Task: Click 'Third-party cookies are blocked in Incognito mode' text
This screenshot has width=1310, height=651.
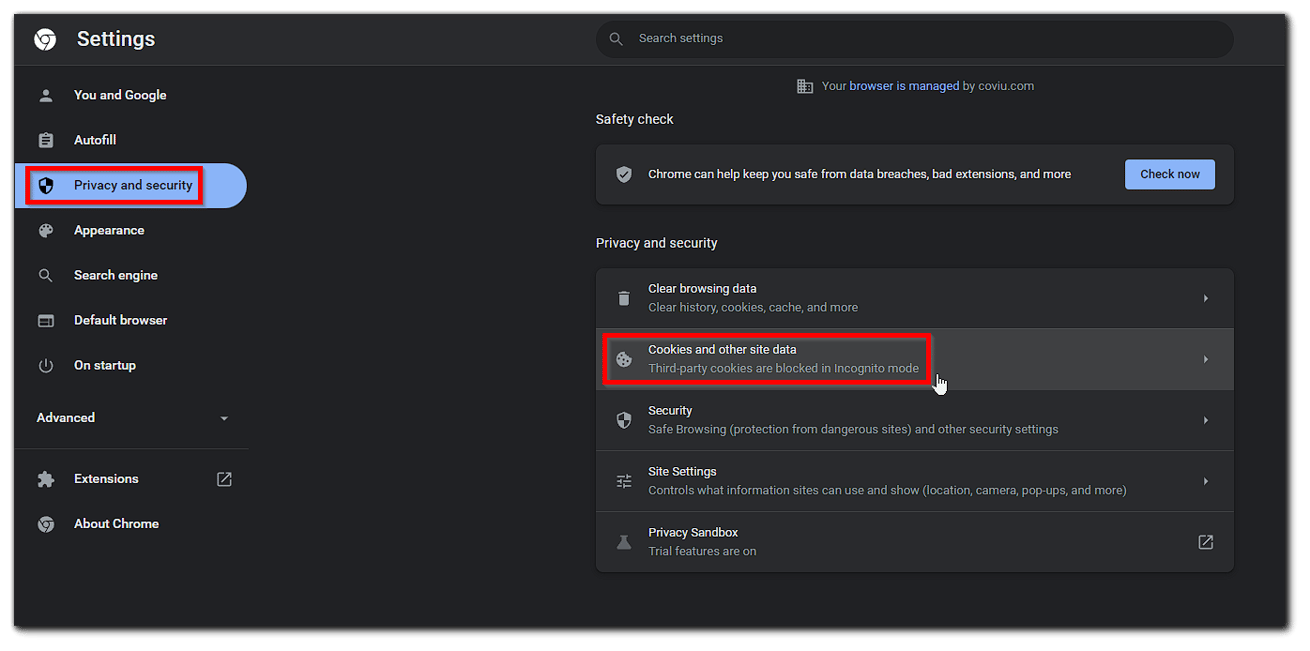Action: coord(783,368)
